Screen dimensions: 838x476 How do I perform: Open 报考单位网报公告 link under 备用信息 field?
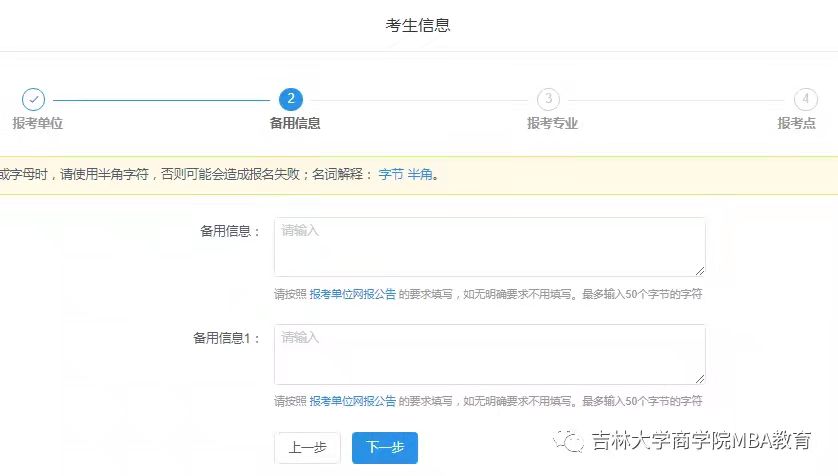(352, 295)
